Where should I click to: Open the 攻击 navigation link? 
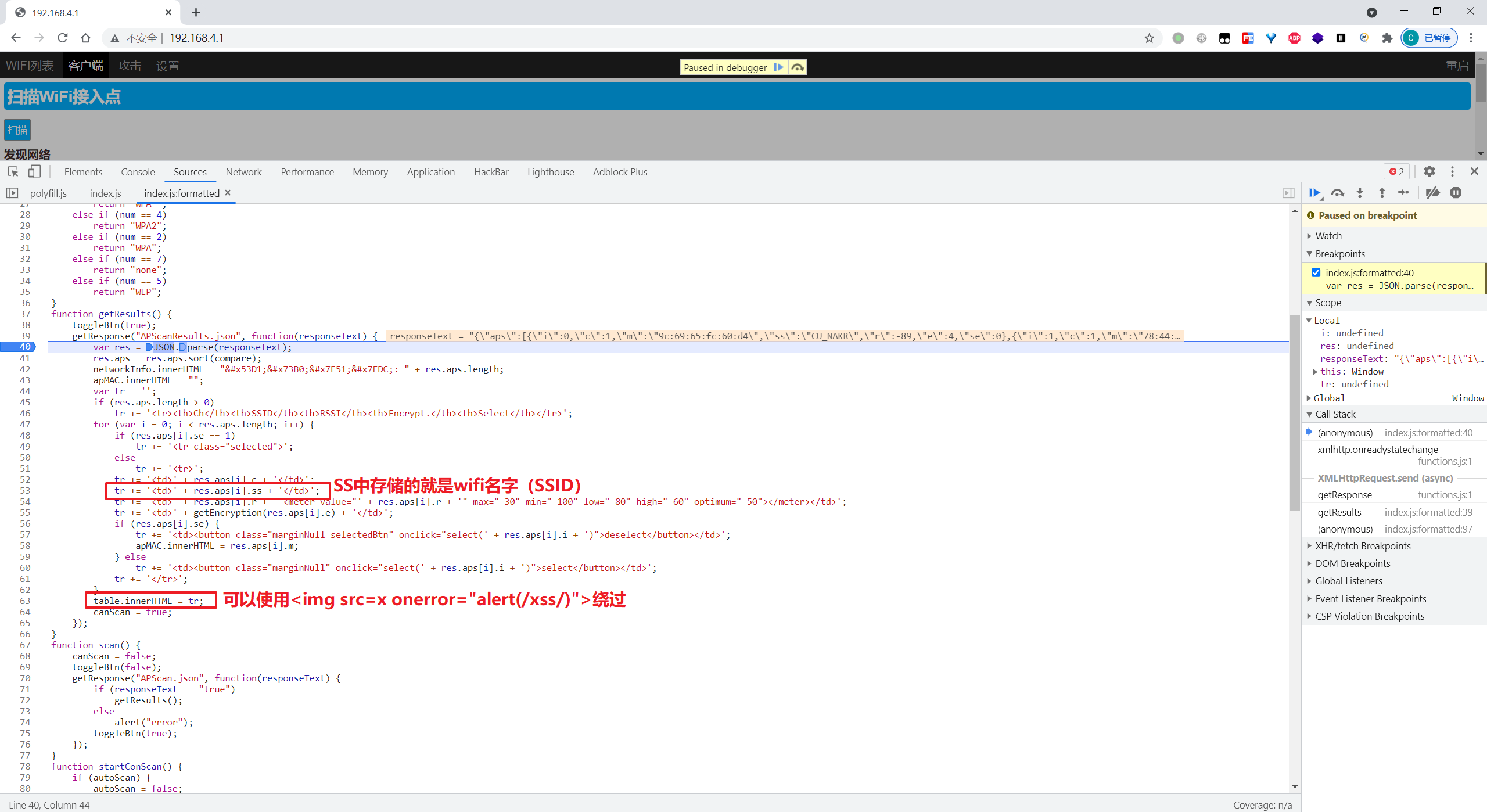point(130,66)
